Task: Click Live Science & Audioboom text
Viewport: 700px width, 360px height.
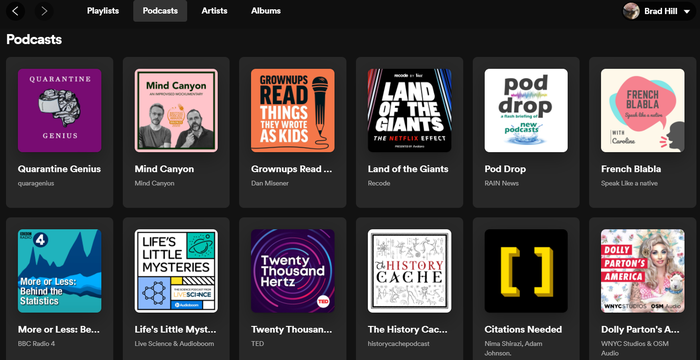Action: (x=175, y=344)
